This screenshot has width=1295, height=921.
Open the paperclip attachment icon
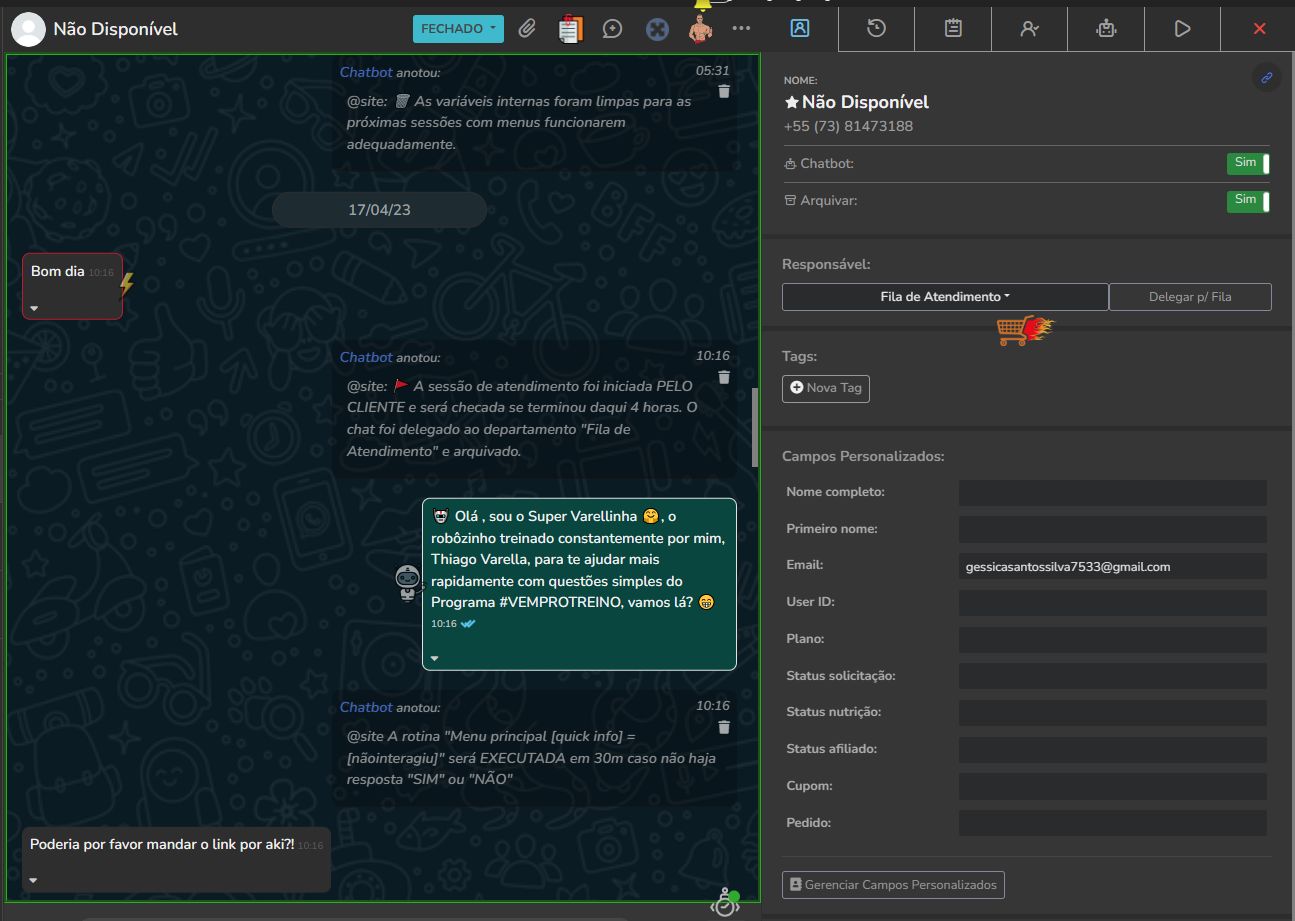527,29
